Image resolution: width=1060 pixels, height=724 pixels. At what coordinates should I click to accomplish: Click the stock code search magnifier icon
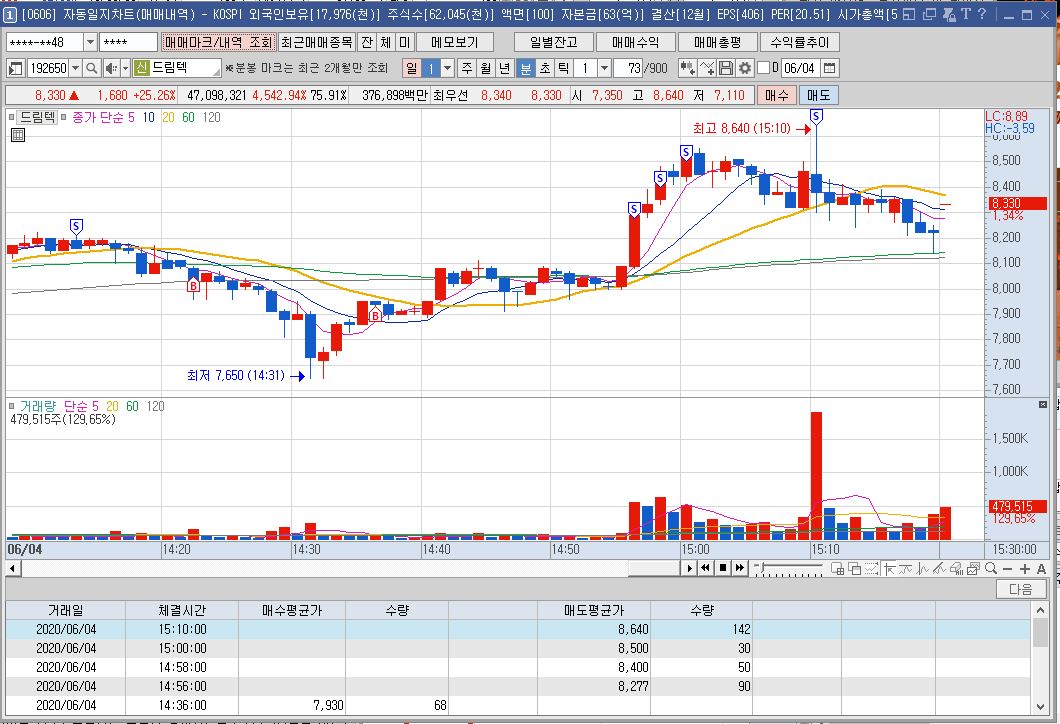click(92, 69)
